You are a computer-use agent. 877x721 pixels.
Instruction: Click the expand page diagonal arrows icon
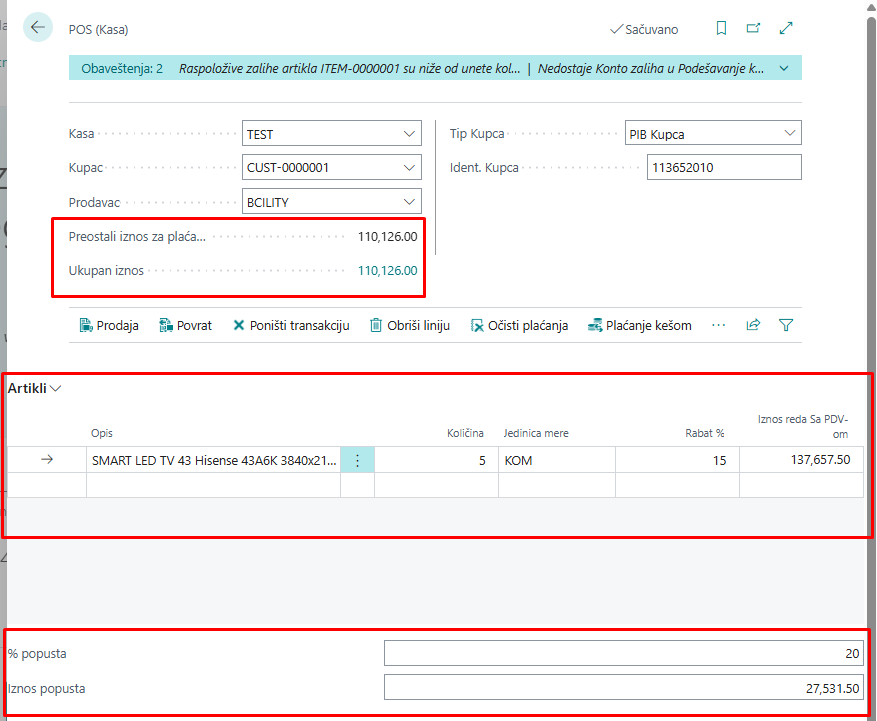[786, 29]
